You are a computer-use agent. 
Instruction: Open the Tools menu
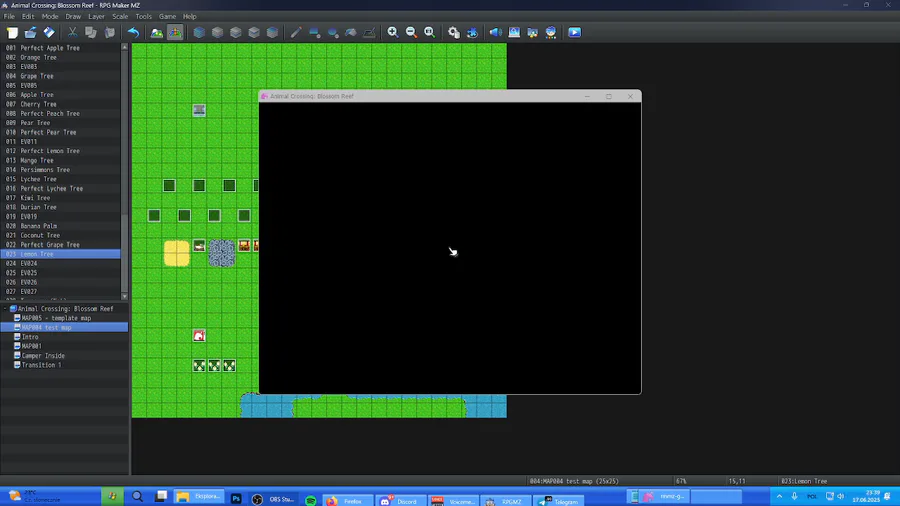tap(143, 17)
